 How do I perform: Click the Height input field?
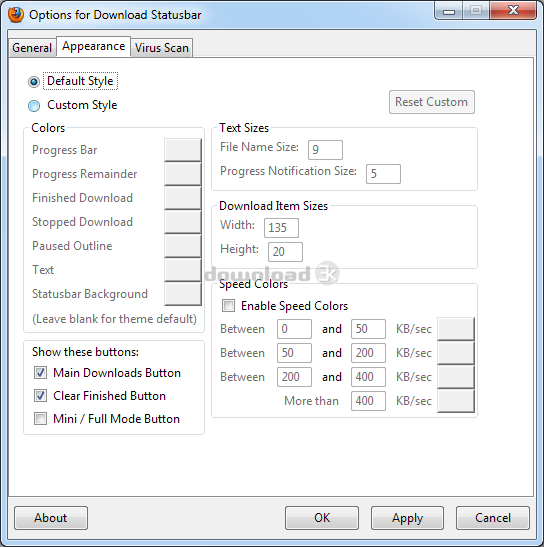[285, 252]
